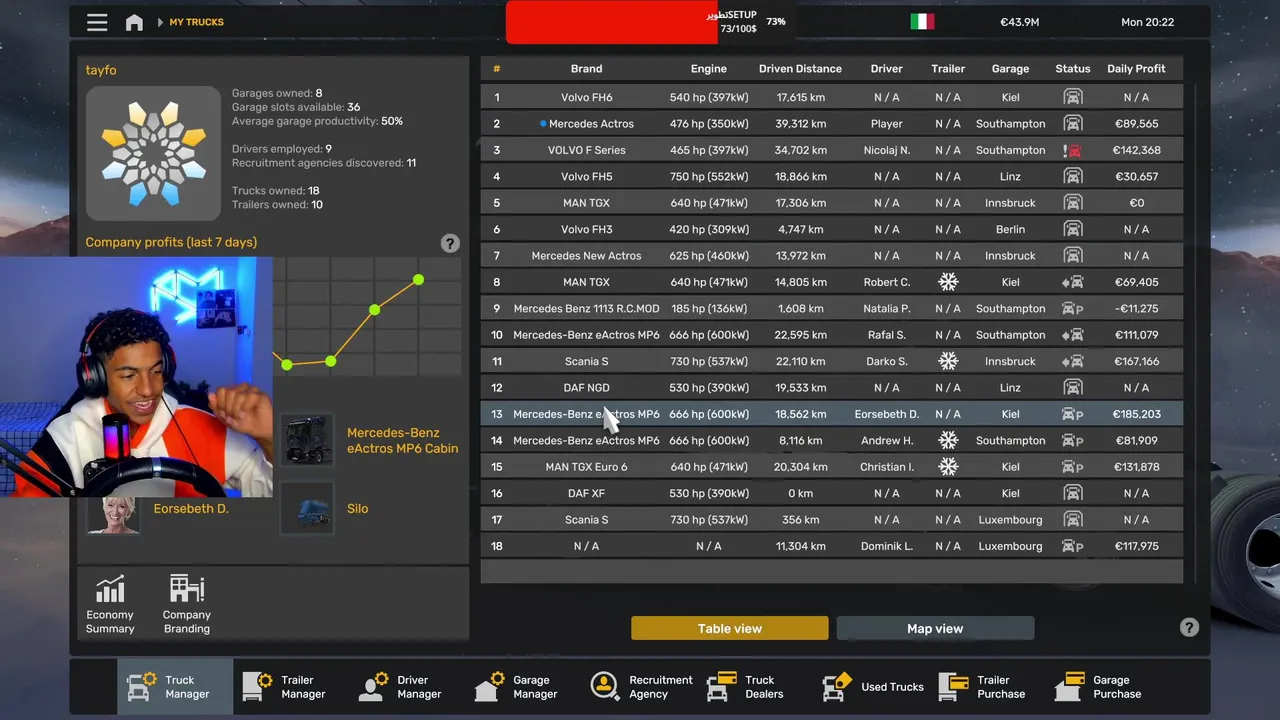This screenshot has width=1280, height=720.
Task: Click status icon for Dominik L. truck
Action: coord(1072,546)
